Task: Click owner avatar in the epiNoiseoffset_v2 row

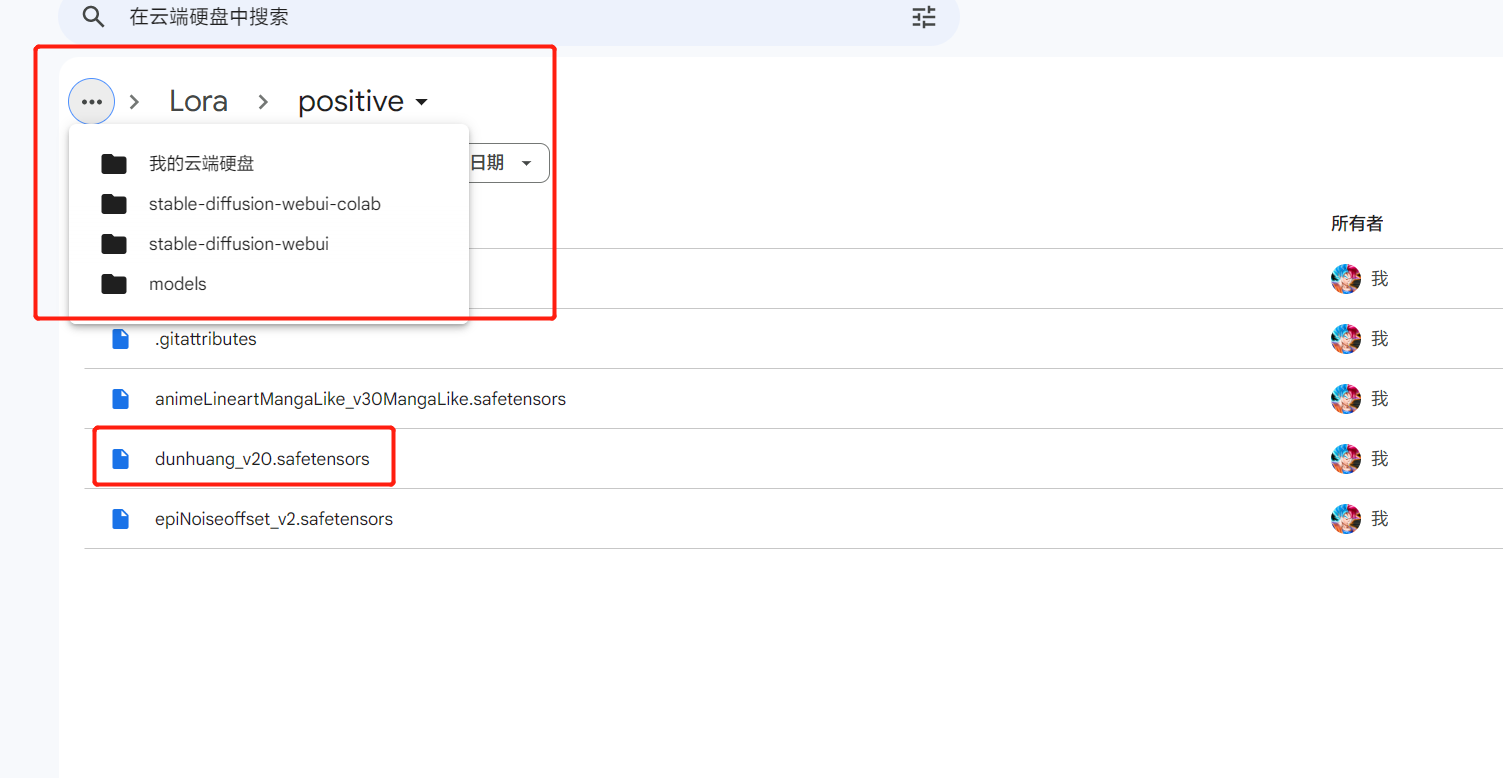Action: [x=1345, y=519]
